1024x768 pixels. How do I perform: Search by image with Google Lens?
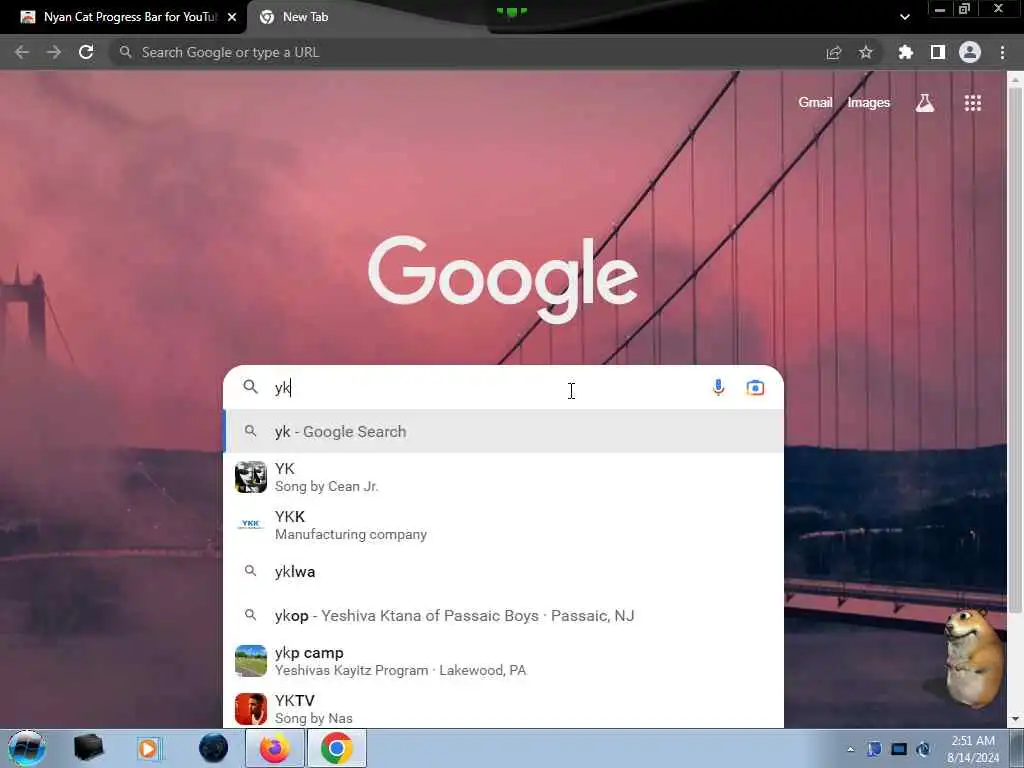click(755, 388)
